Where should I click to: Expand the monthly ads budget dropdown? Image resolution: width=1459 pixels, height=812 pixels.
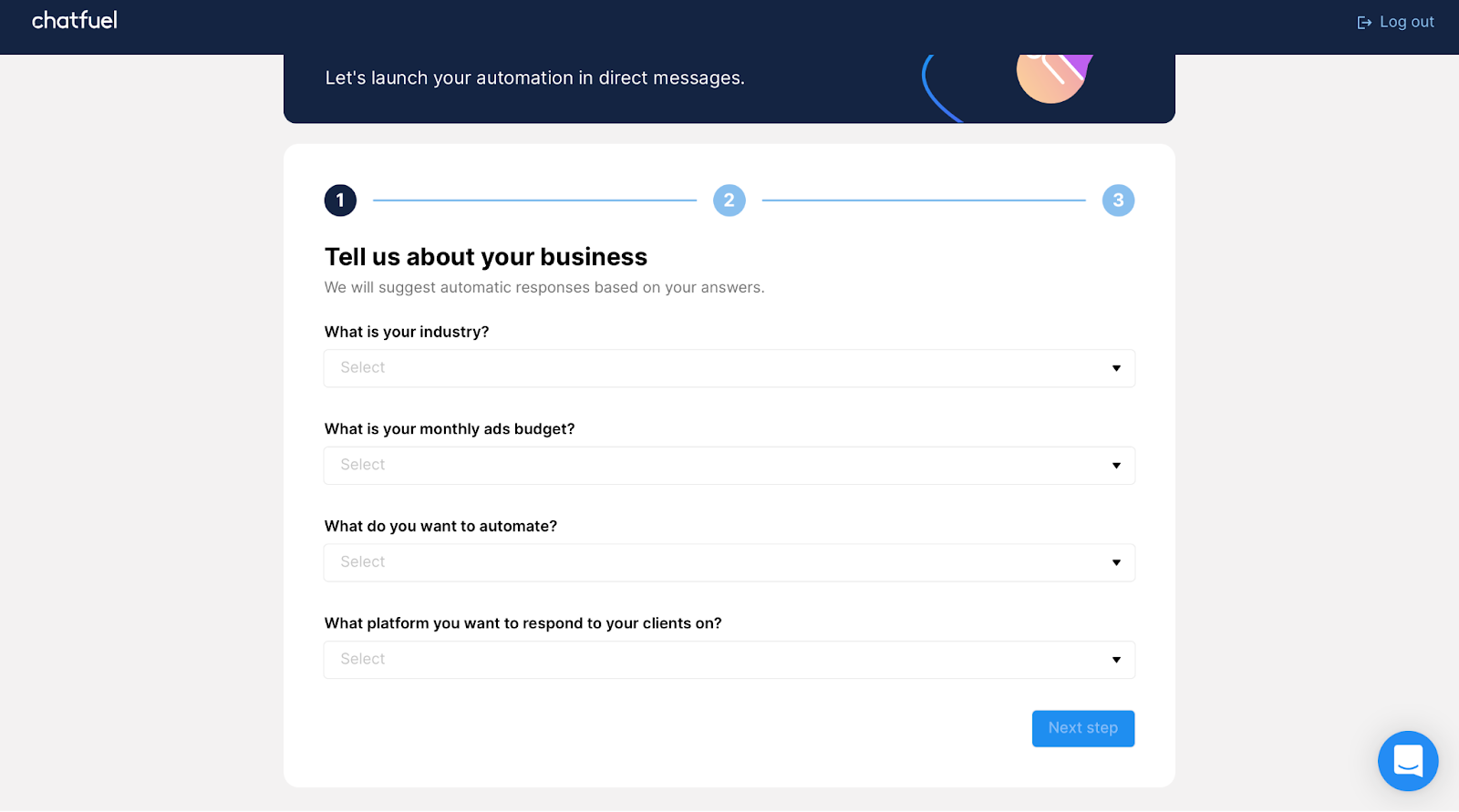click(x=729, y=466)
